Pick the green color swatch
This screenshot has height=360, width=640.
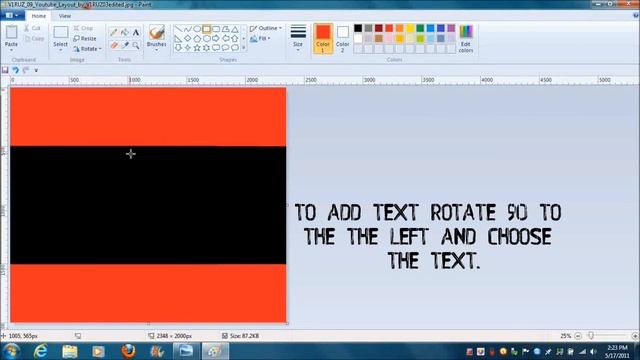(x=420, y=28)
